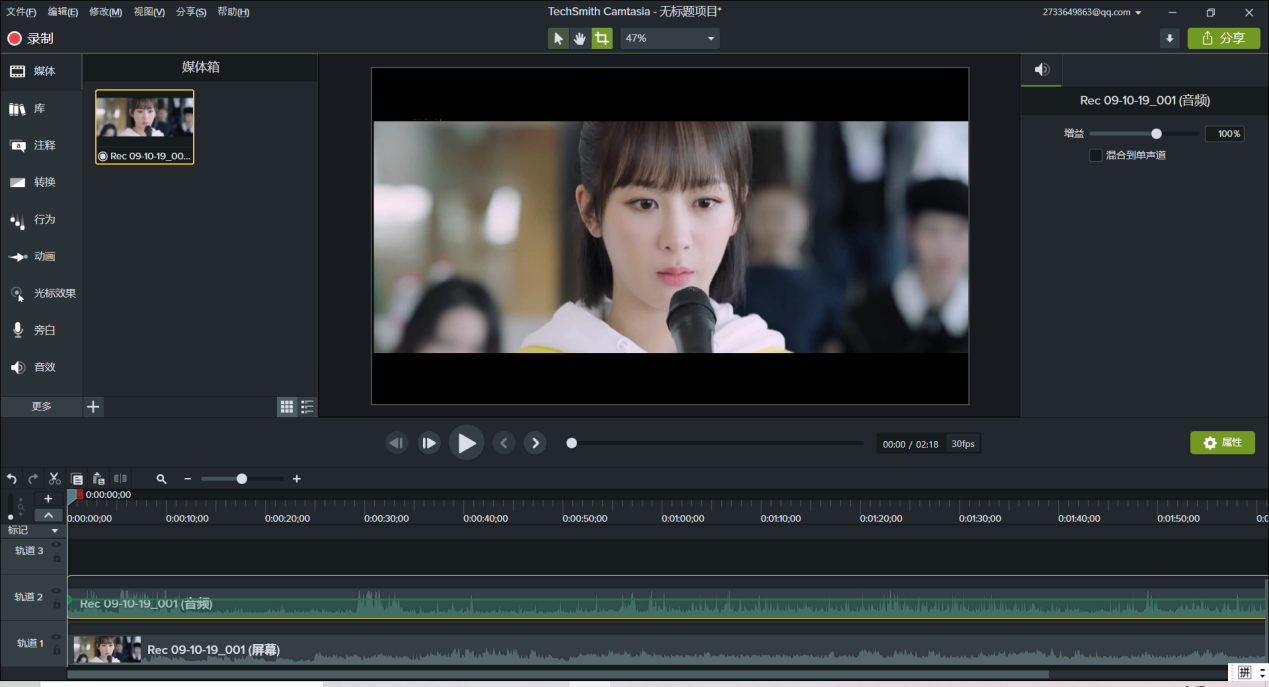Open the 文件(F) menu
The height and width of the screenshot is (687, 1269).
21,12
